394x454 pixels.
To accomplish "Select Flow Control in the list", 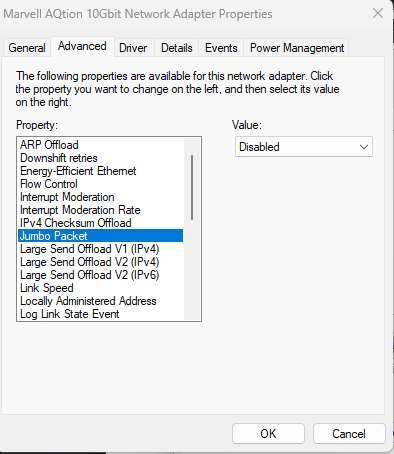I will [x=100, y=184].
